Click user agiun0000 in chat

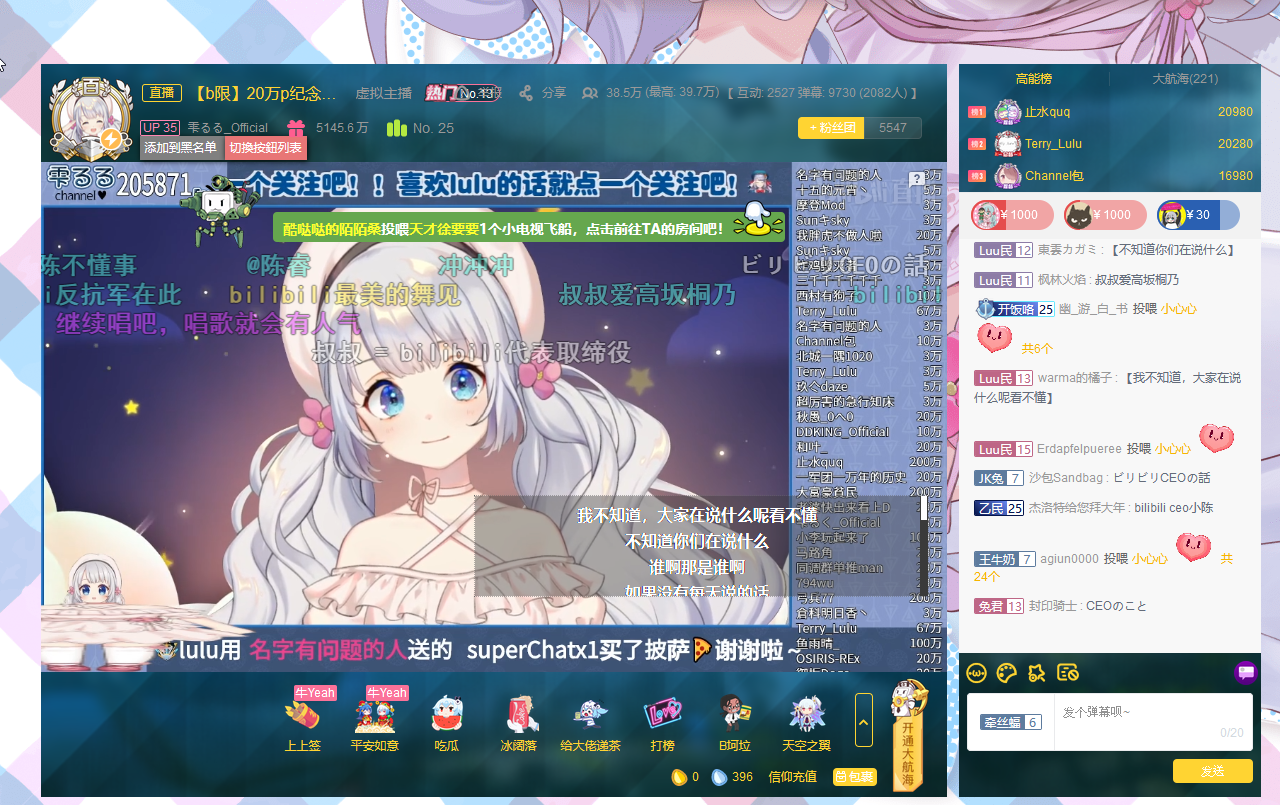pyautogui.click(x=1069, y=559)
